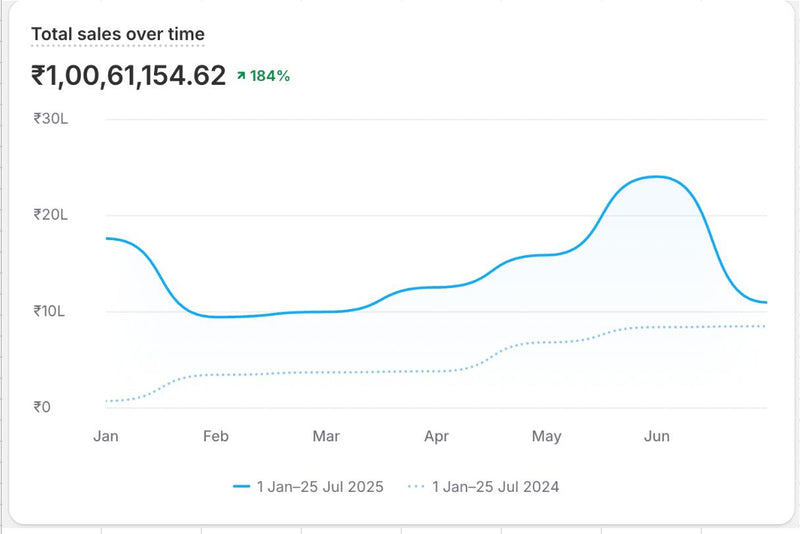Viewport: 800px width, 534px height.
Task: Click the Feb label on the x-axis
Action: (x=216, y=436)
